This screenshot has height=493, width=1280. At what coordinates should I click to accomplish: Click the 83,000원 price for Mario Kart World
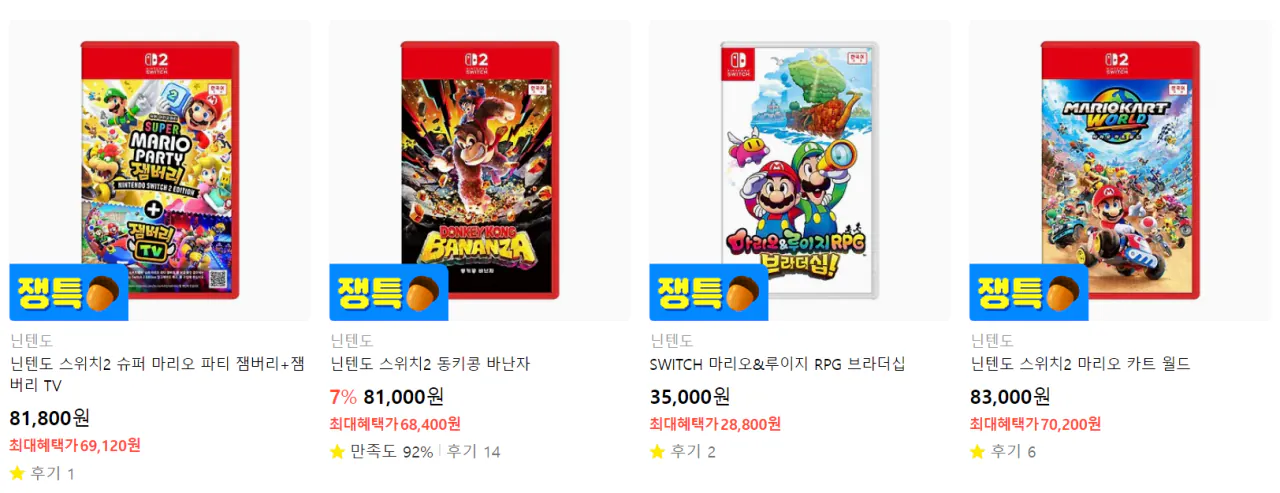tap(1010, 396)
